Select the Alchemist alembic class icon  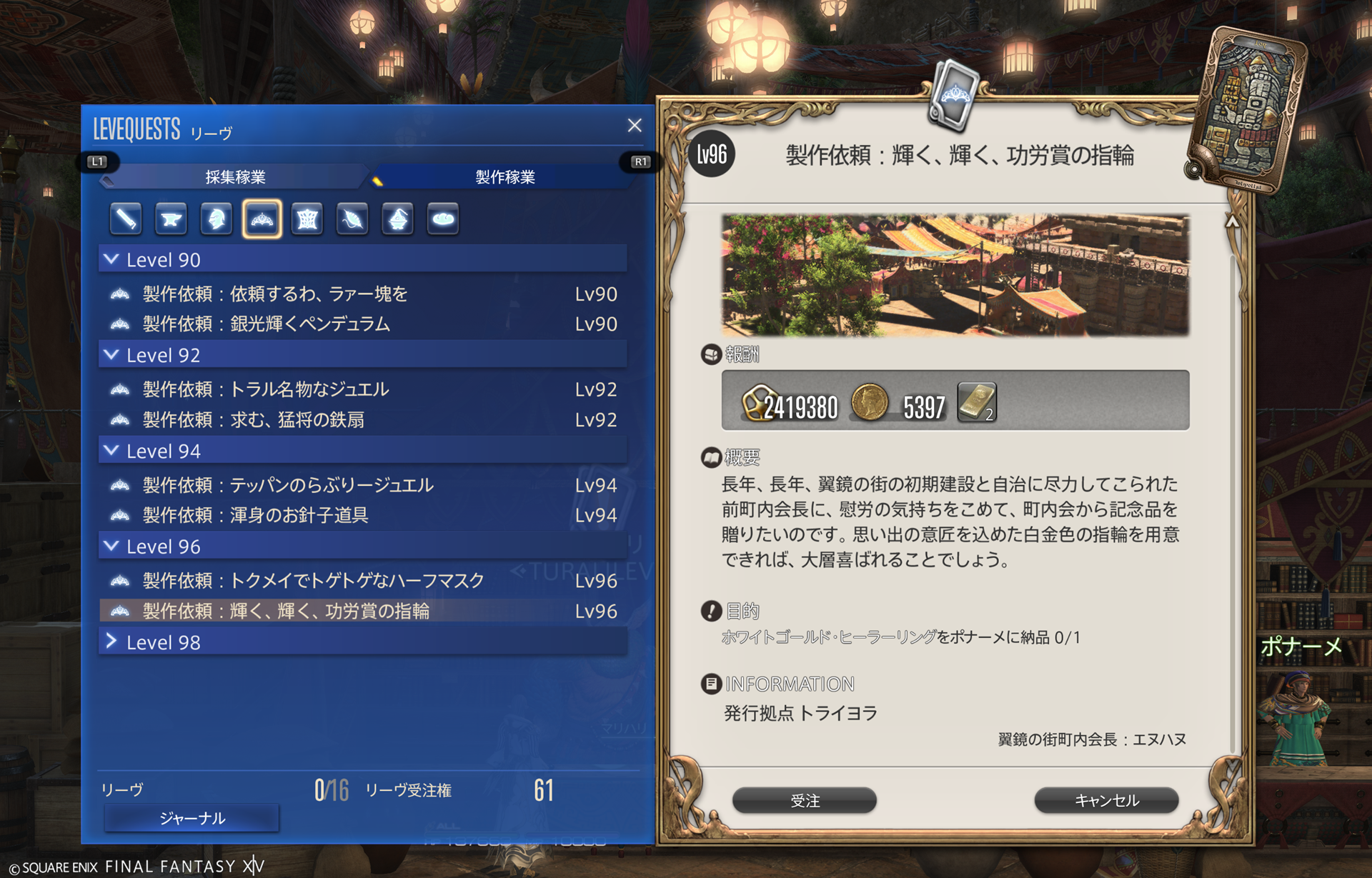point(398,219)
